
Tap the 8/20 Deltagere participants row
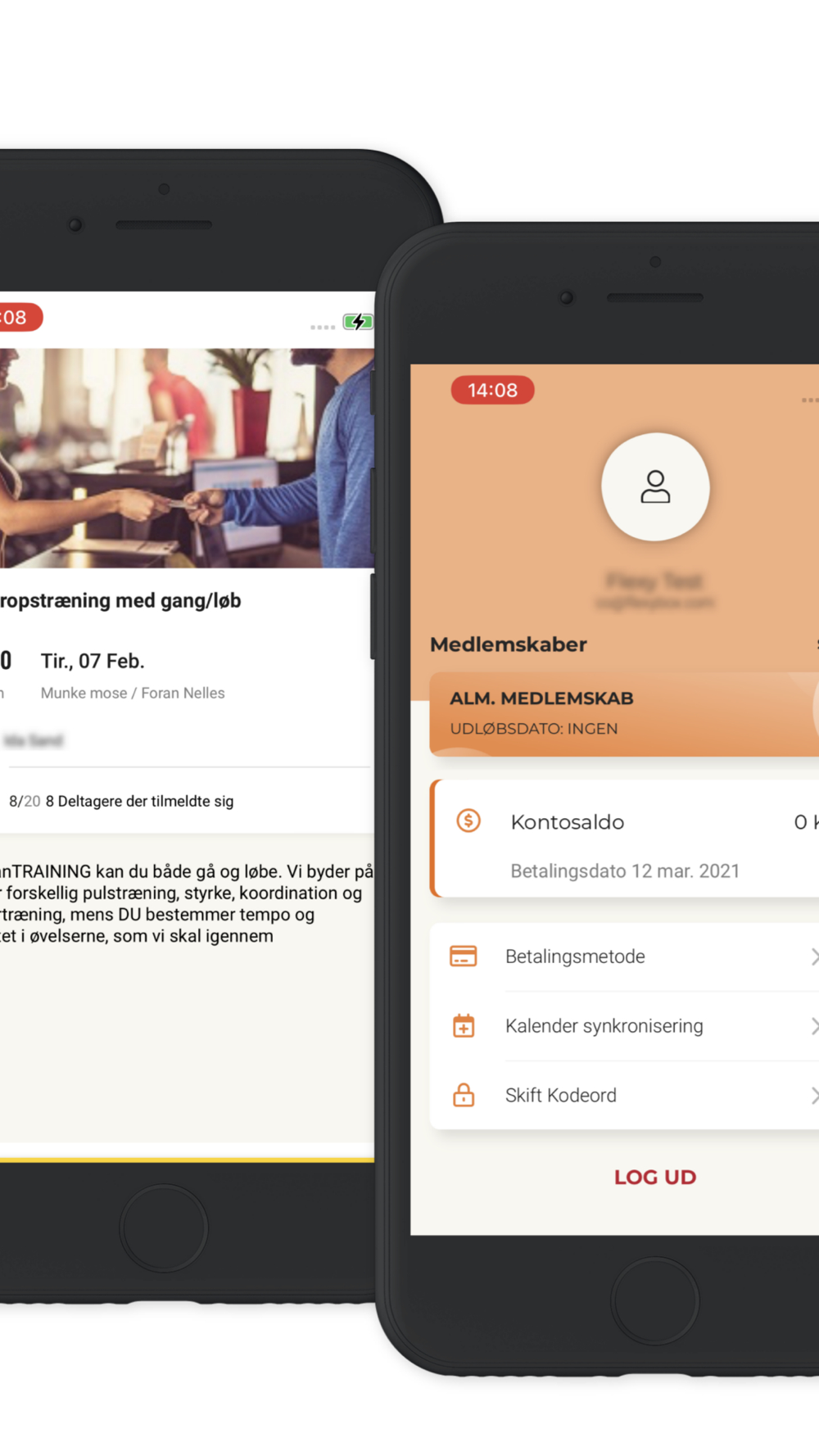[x=121, y=801]
